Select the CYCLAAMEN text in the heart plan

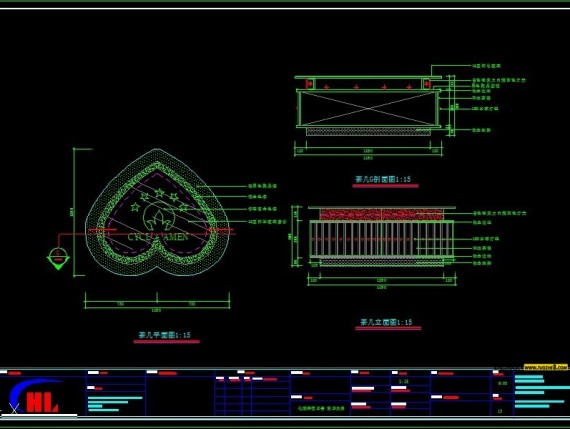pos(158,237)
